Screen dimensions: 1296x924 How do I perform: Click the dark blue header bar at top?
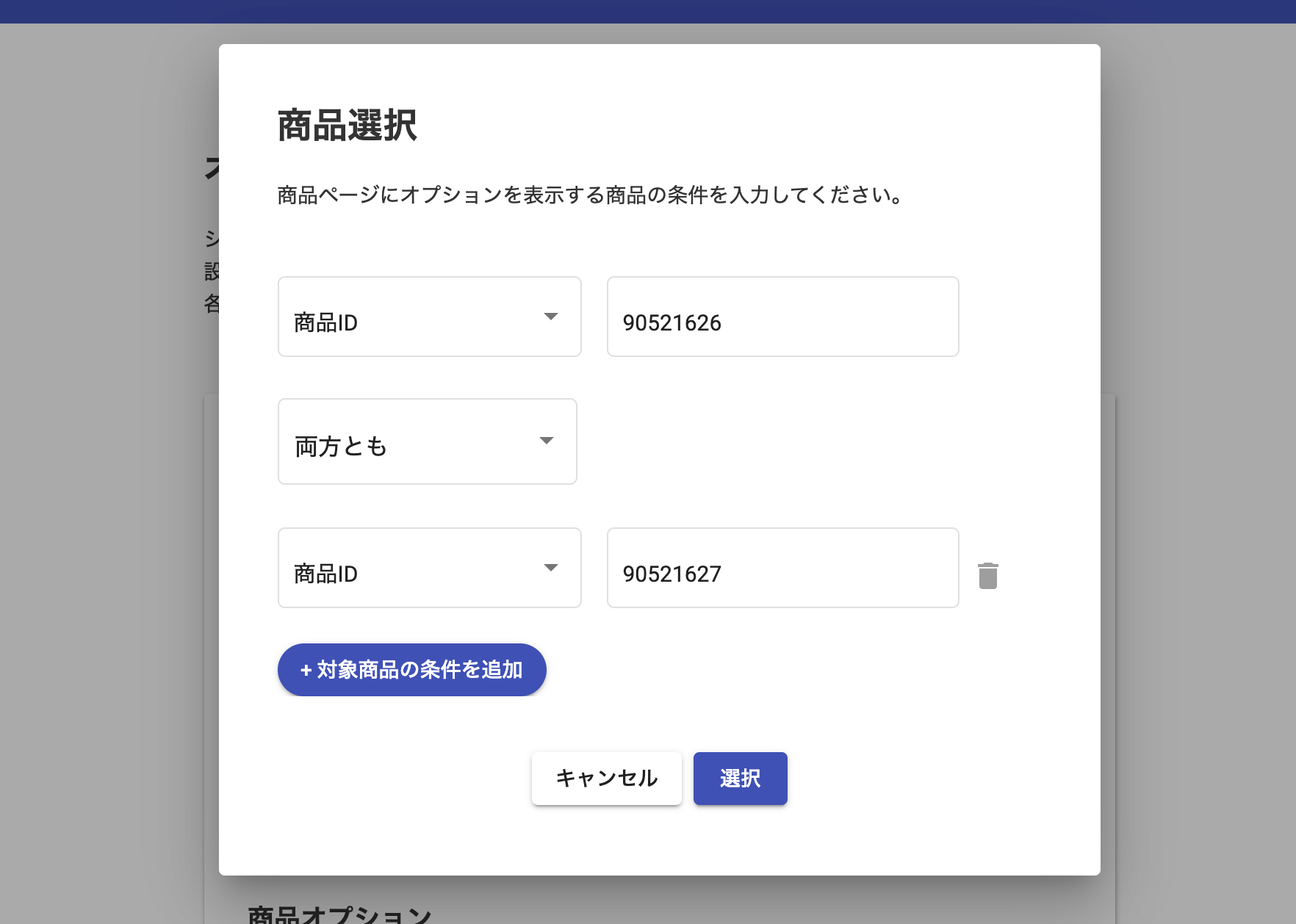coord(648,11)
